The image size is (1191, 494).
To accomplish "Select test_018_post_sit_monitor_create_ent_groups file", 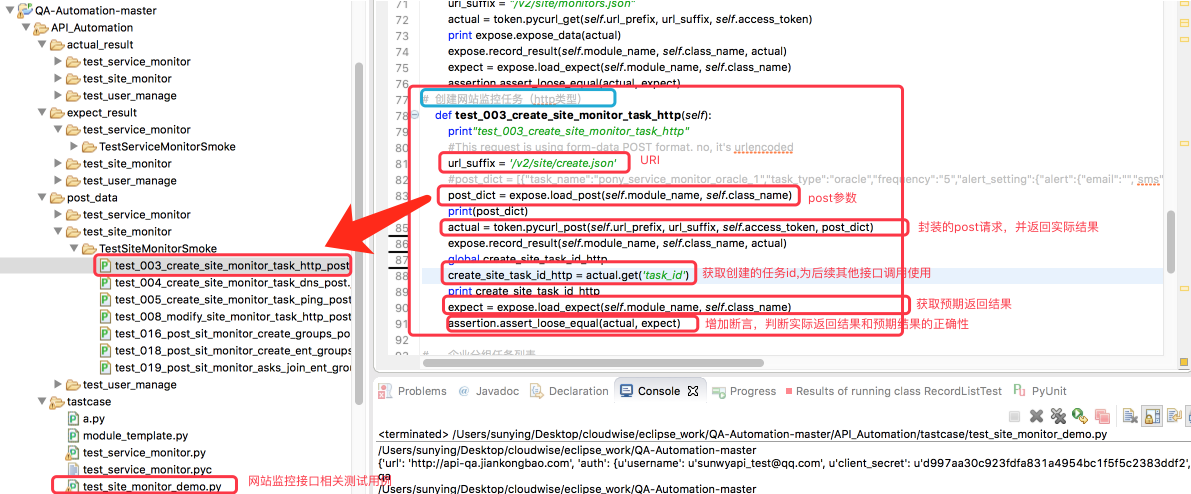I will coord(233,350).
